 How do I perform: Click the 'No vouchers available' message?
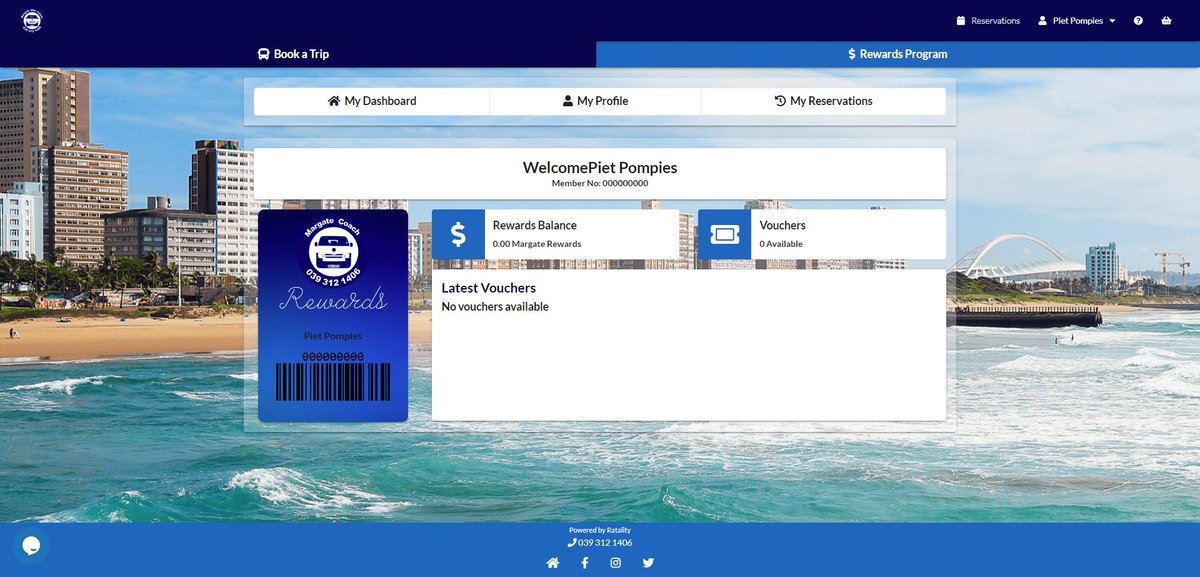click(495, 307)
